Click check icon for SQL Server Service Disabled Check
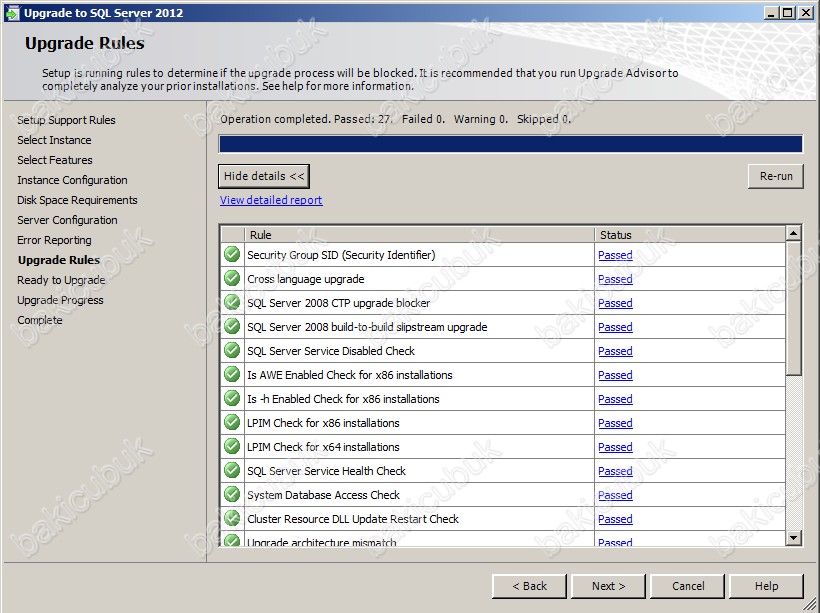 pos(232,350)
